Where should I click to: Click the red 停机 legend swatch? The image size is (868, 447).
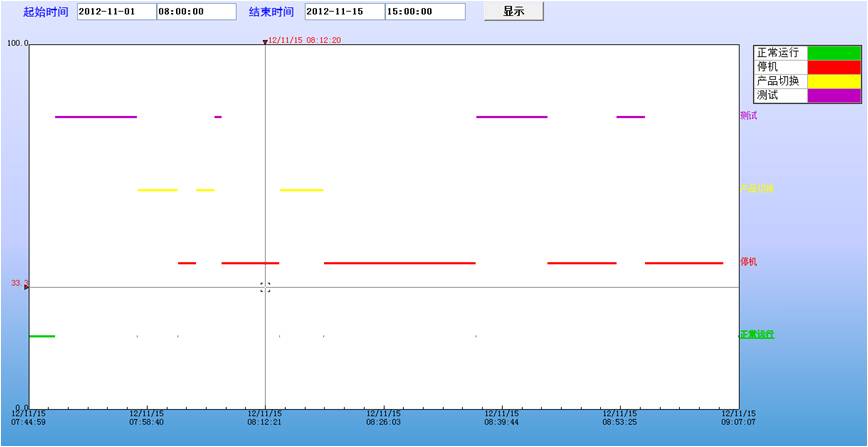[833, 67]
